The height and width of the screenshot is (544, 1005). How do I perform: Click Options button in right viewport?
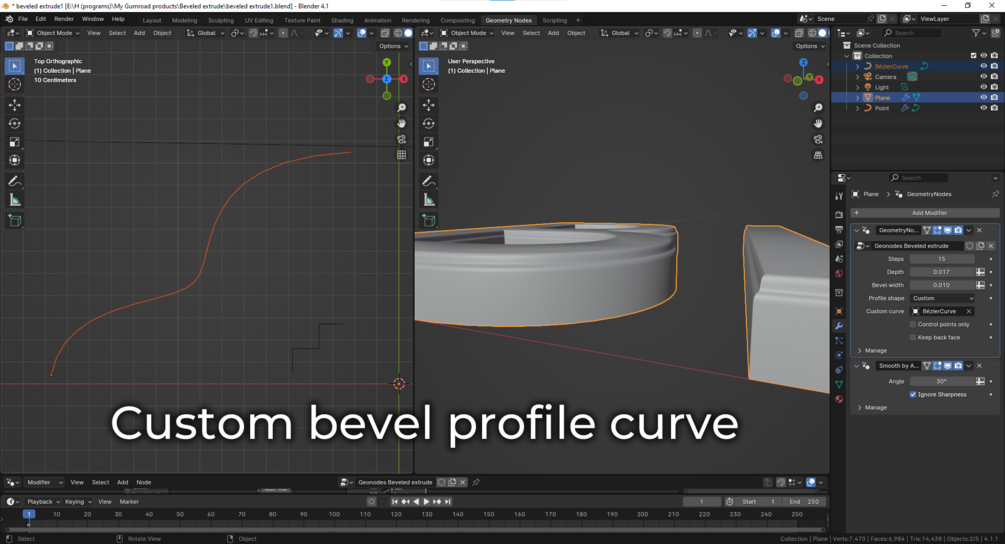pos(809,46)
